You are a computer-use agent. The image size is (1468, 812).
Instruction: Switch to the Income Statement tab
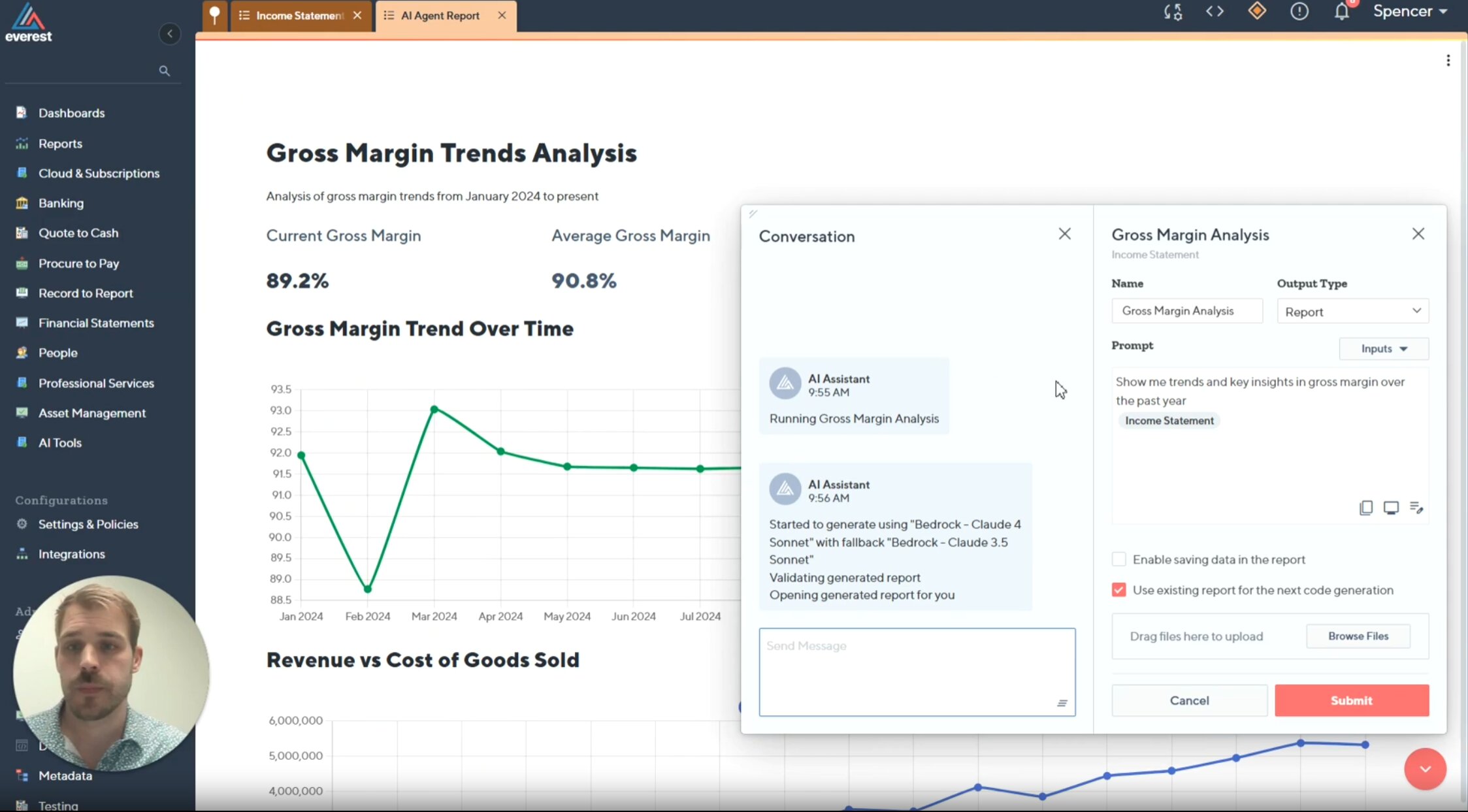(299, 16)
